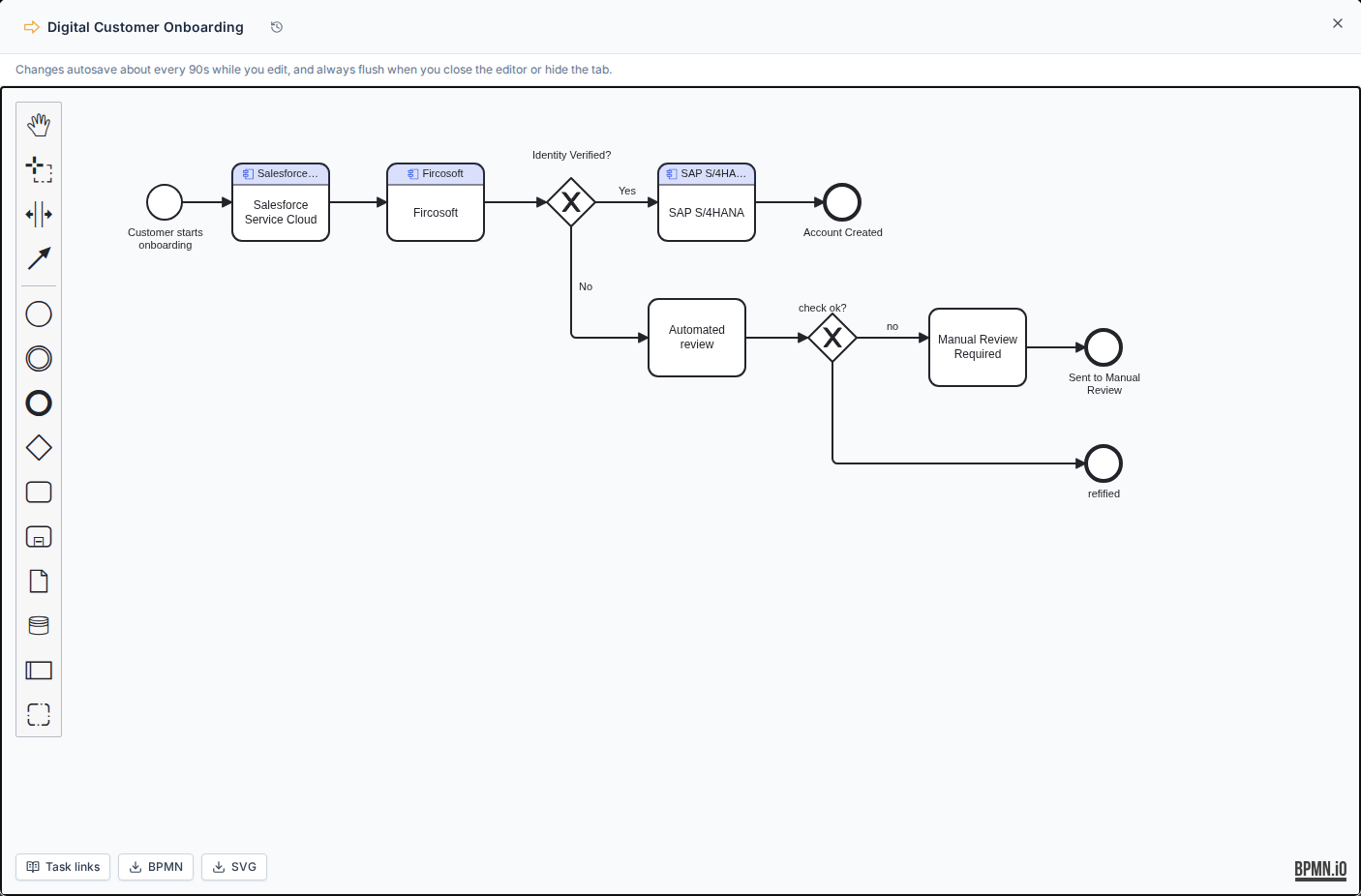The image size is (1361, 896).
Task: Select the start event palette icon
Action: point(39,314)
